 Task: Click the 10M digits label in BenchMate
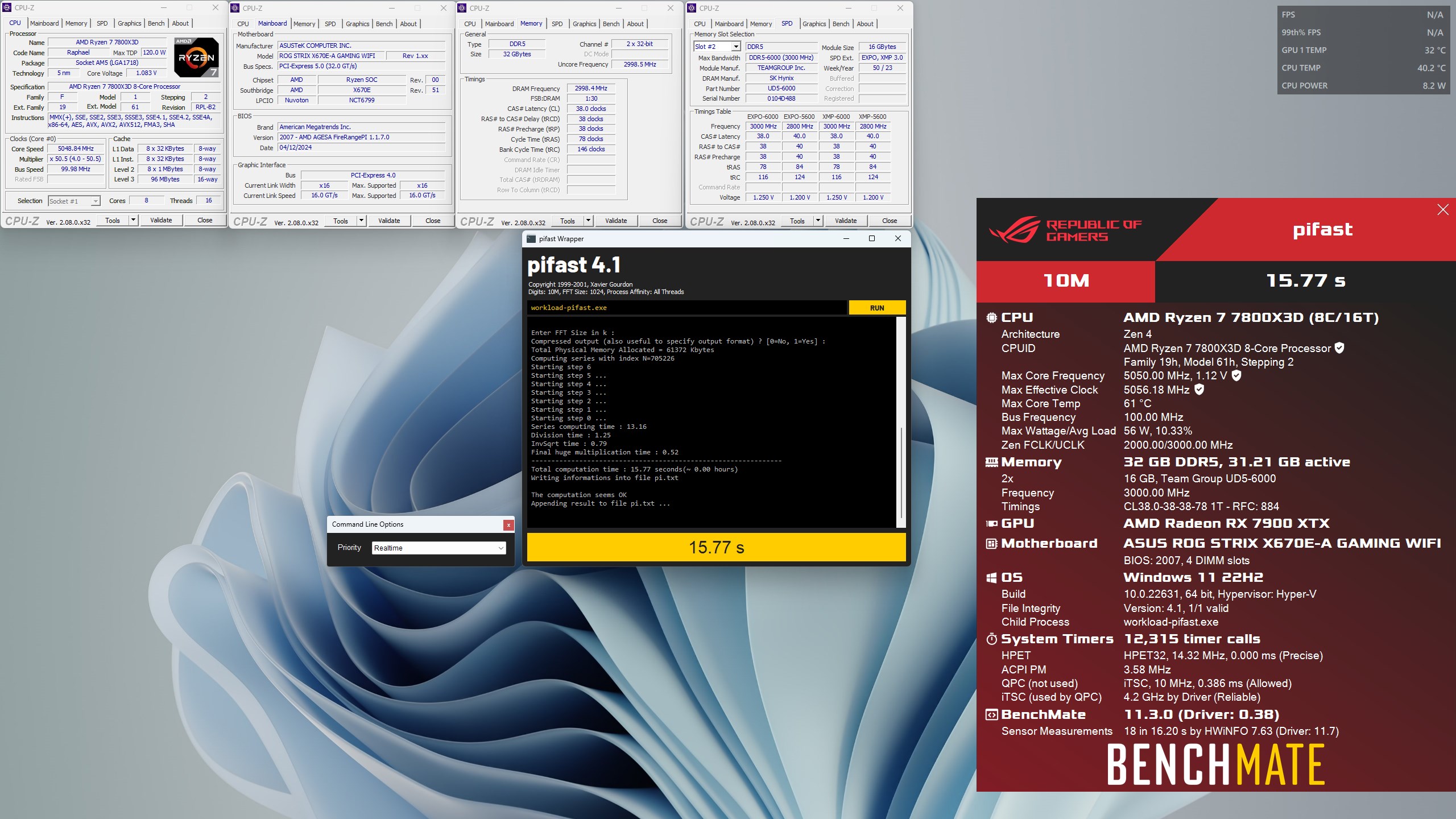click(1066, 281)
